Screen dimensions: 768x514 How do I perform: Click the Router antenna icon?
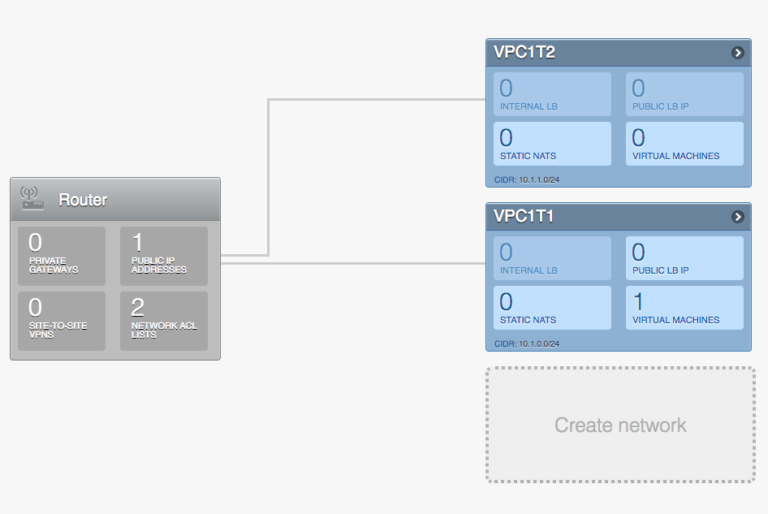pyautogui.click(x=32, y=198)
